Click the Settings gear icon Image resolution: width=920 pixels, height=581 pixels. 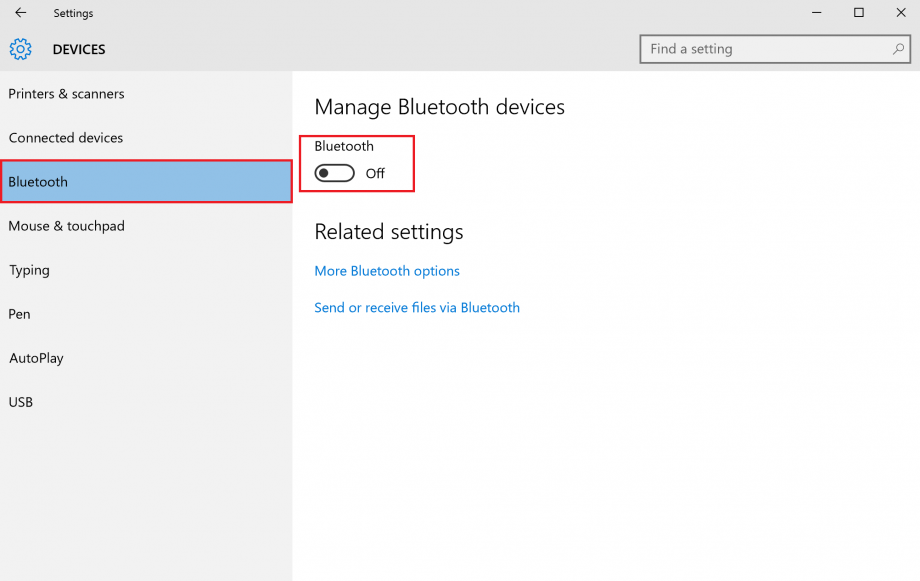click(20, 49)
